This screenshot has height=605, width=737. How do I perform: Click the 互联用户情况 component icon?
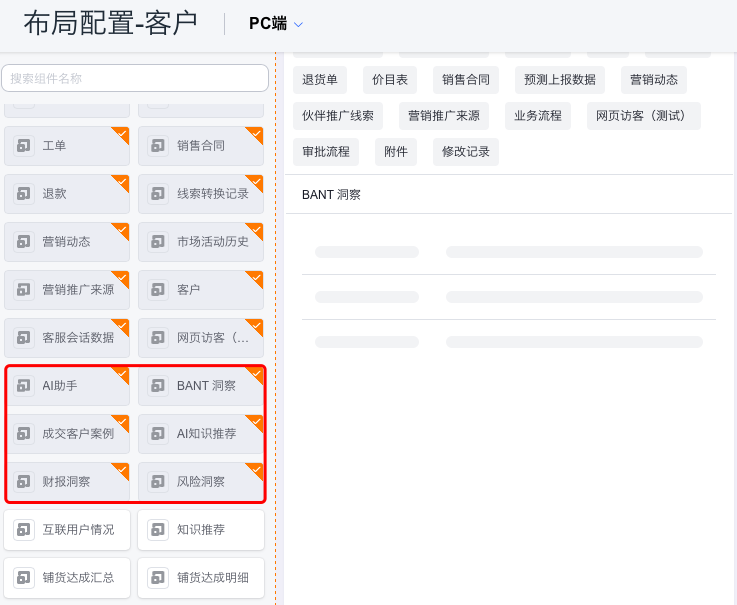(24, 530)
